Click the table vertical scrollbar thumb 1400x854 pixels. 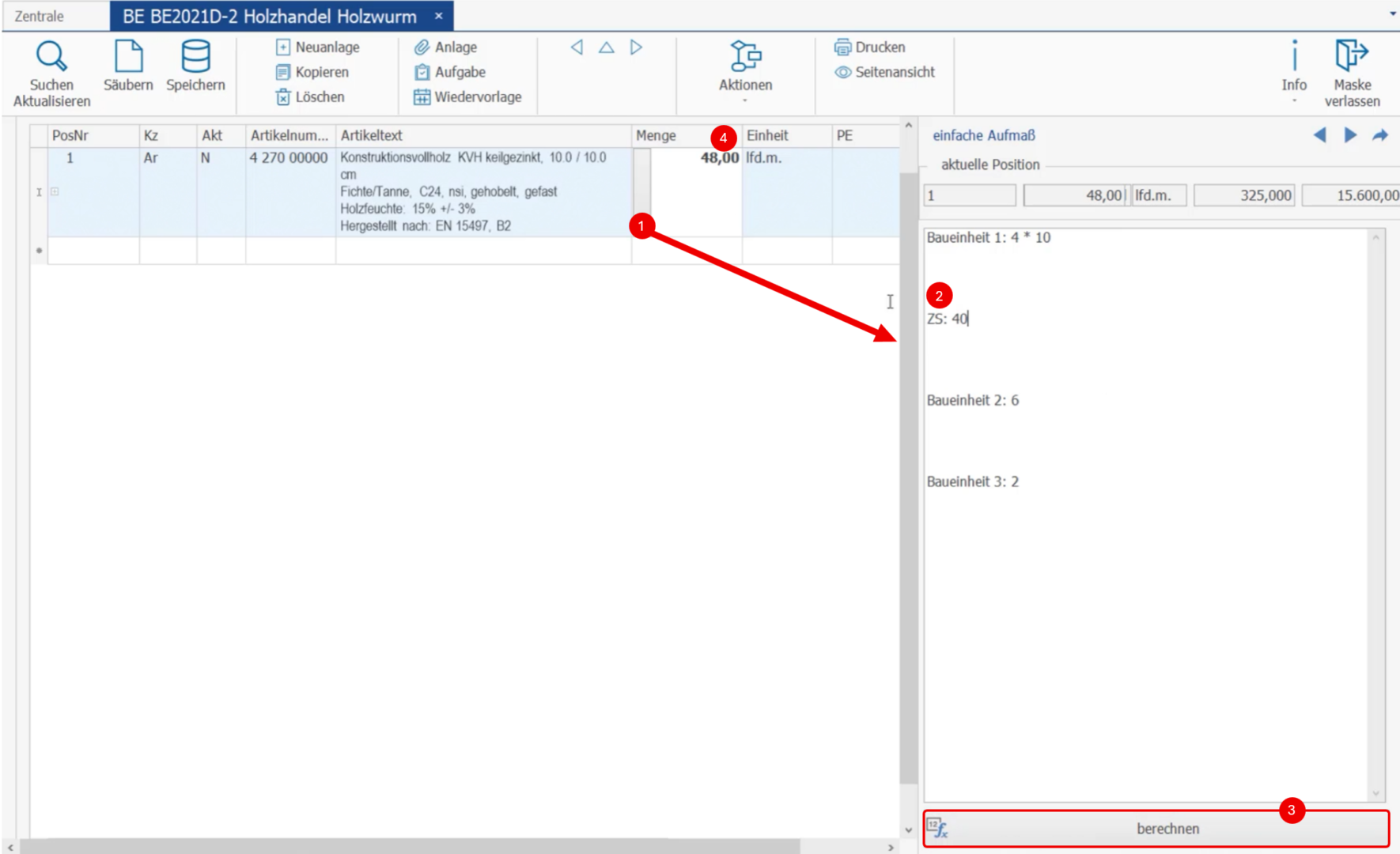[908, 478]
